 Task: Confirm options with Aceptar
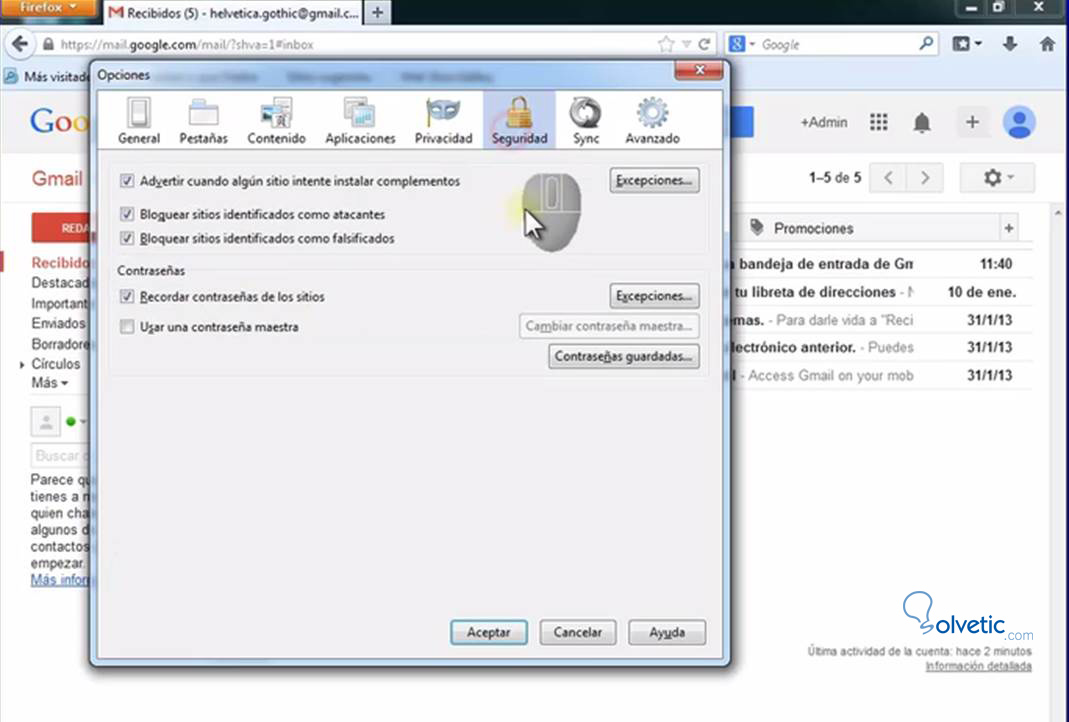click(488, 632)
